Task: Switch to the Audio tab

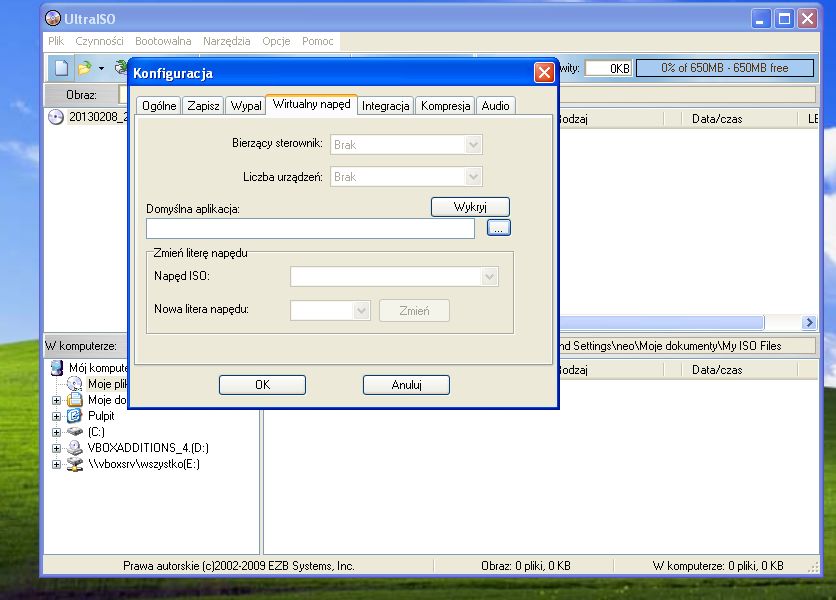Action: [x=495, y=106]
